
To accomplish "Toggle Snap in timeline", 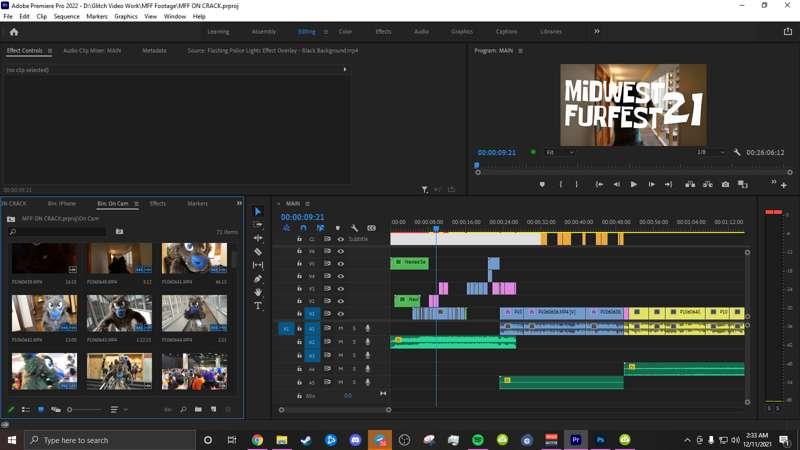I will [x=303, y=228].
